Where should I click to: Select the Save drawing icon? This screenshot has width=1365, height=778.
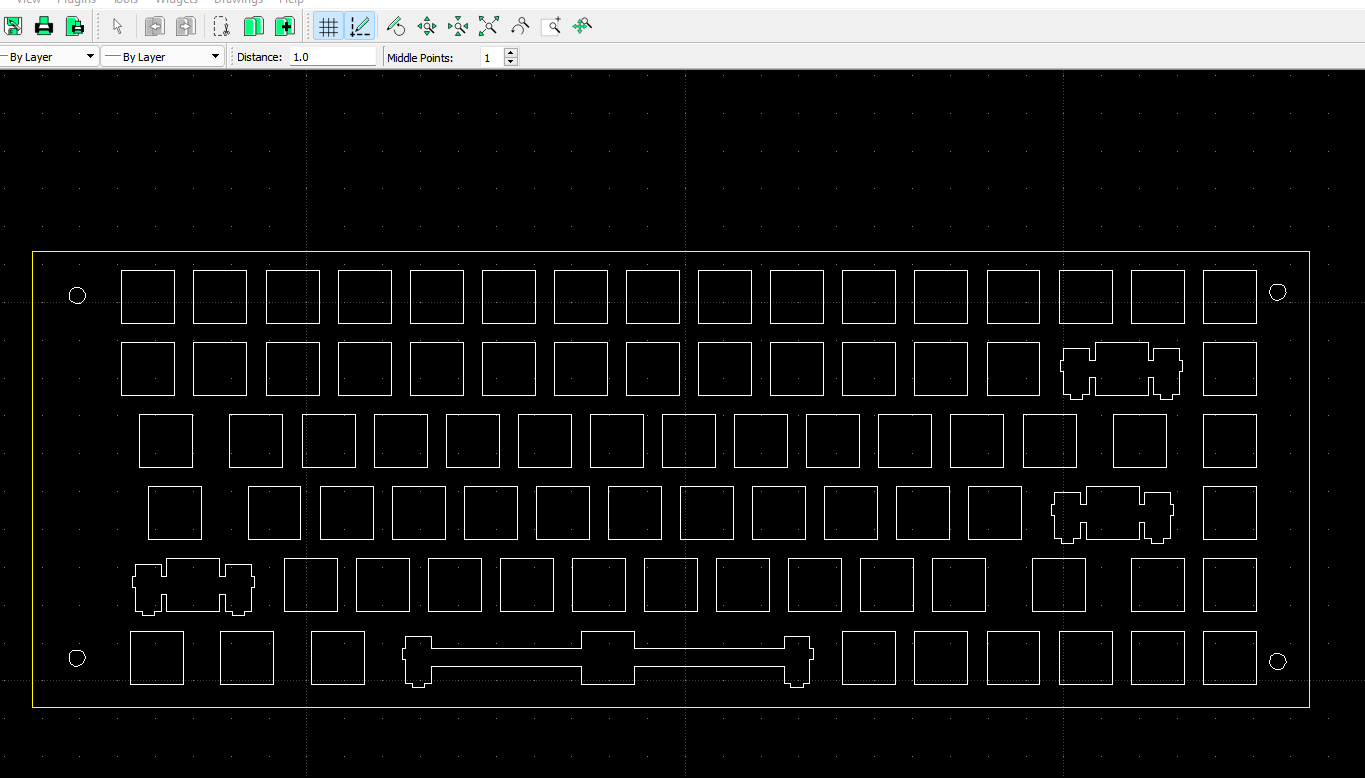[14, 26]
